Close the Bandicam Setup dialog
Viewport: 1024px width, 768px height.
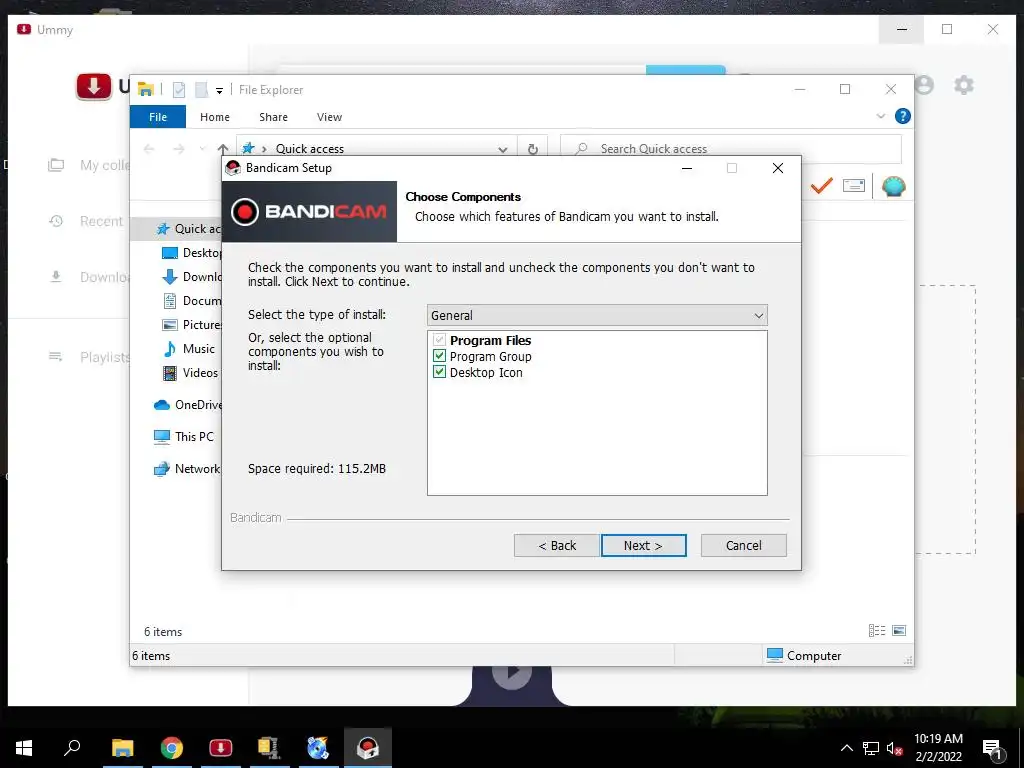[778, 168]
